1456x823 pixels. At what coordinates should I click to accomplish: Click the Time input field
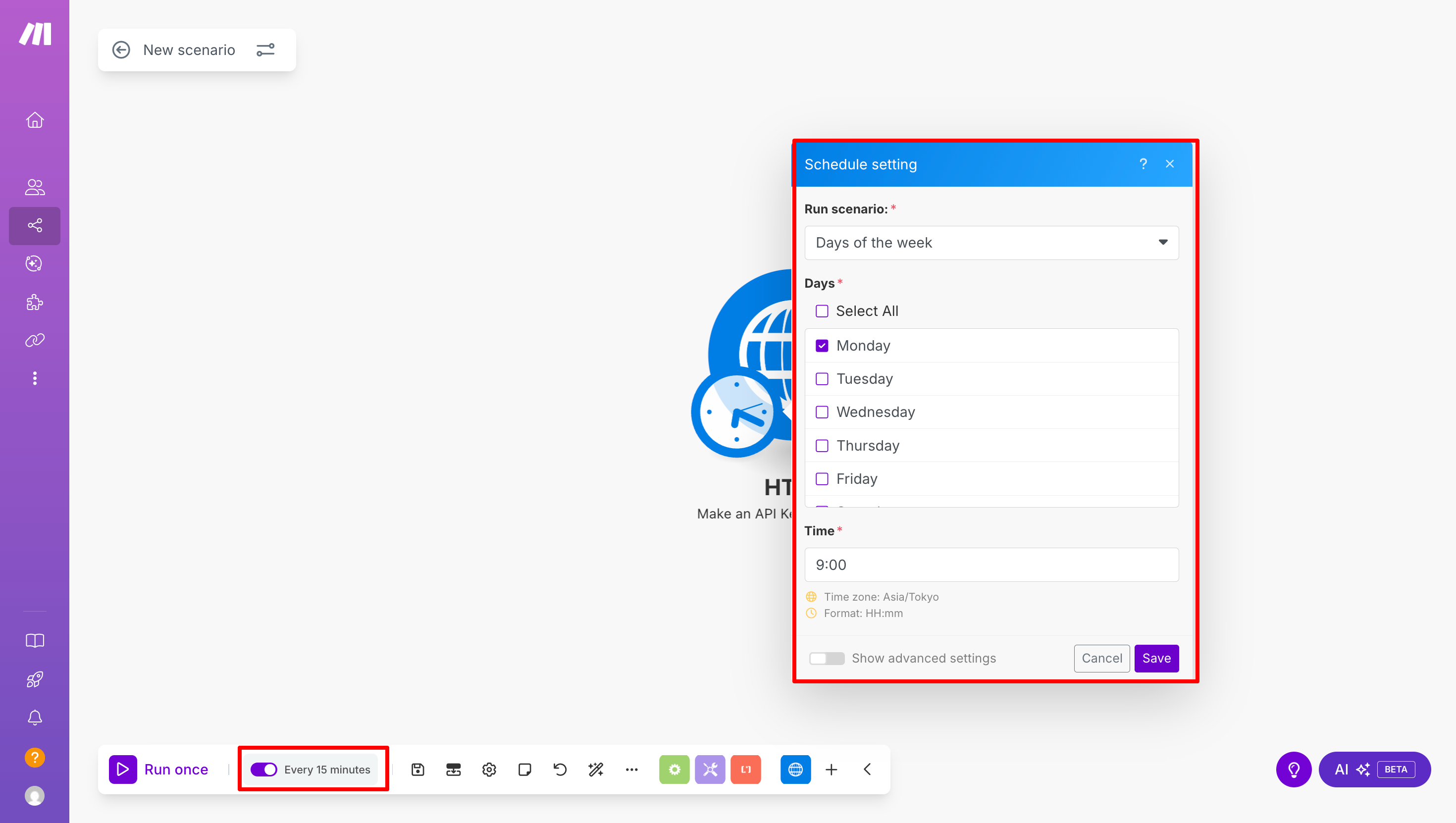click(991, 564)
